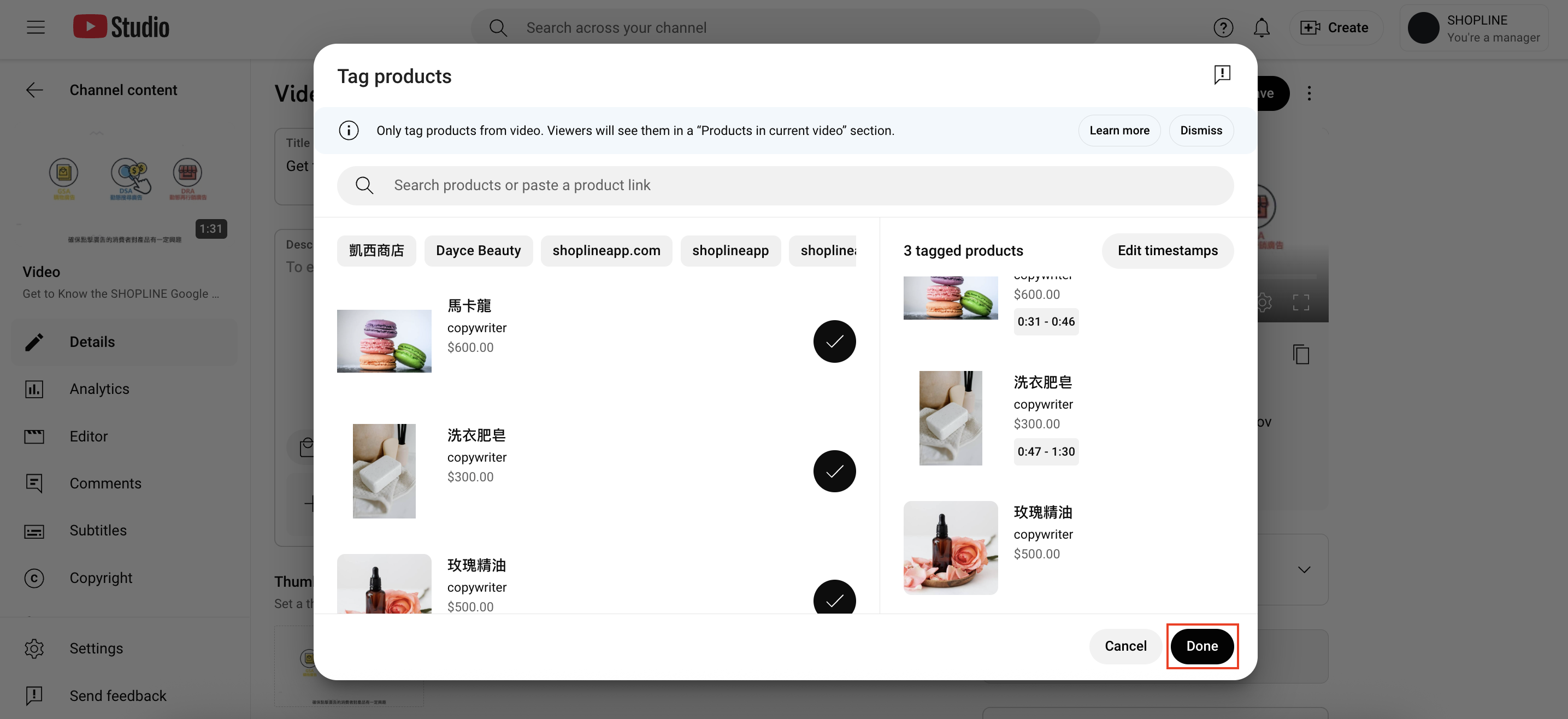Click the 0:47 - 1:30 timestamp chip
The image size is (1568, 719).
coord(1046,452)
